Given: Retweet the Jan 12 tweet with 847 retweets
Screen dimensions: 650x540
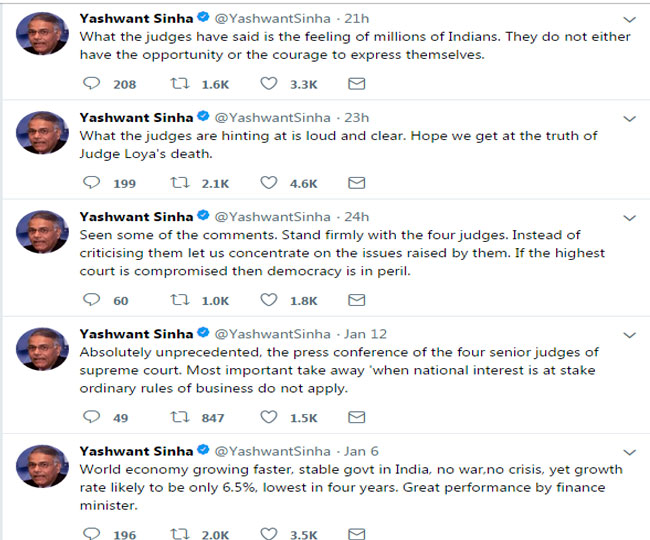Looking at the screenshot, I should (182, 417).
